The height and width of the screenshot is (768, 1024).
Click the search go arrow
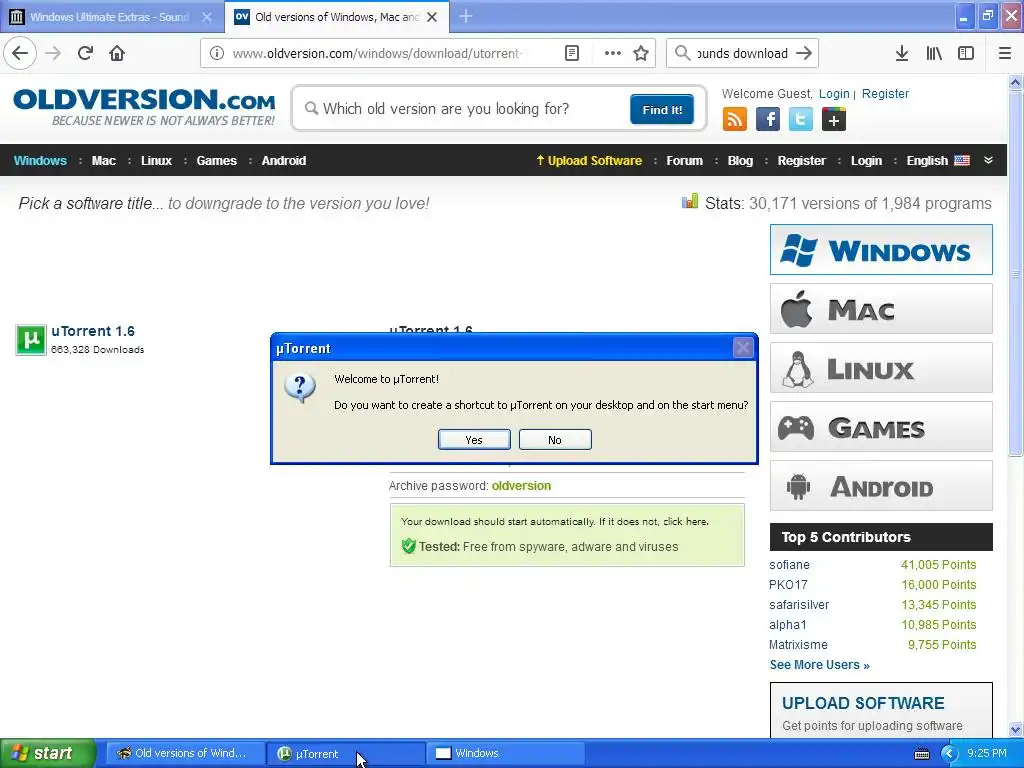[x=805, y=53]
